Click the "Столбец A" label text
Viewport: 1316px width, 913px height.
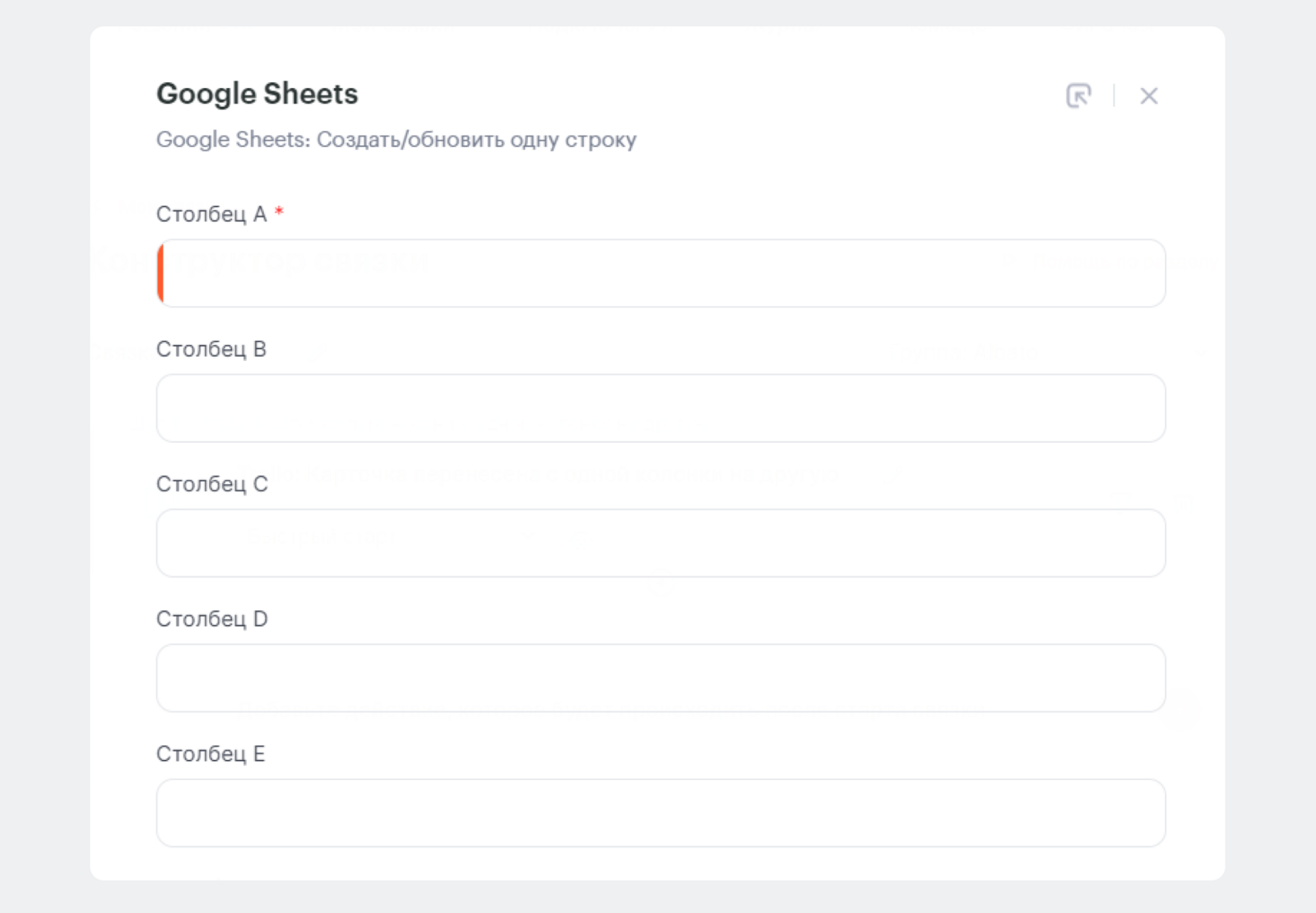point(211,215)
